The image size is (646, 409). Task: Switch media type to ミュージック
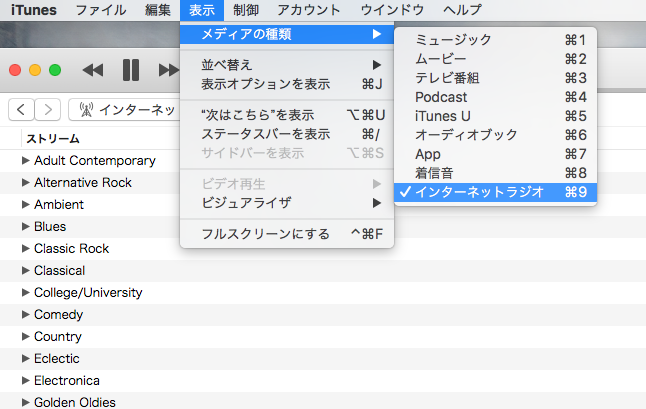(495, 40)
